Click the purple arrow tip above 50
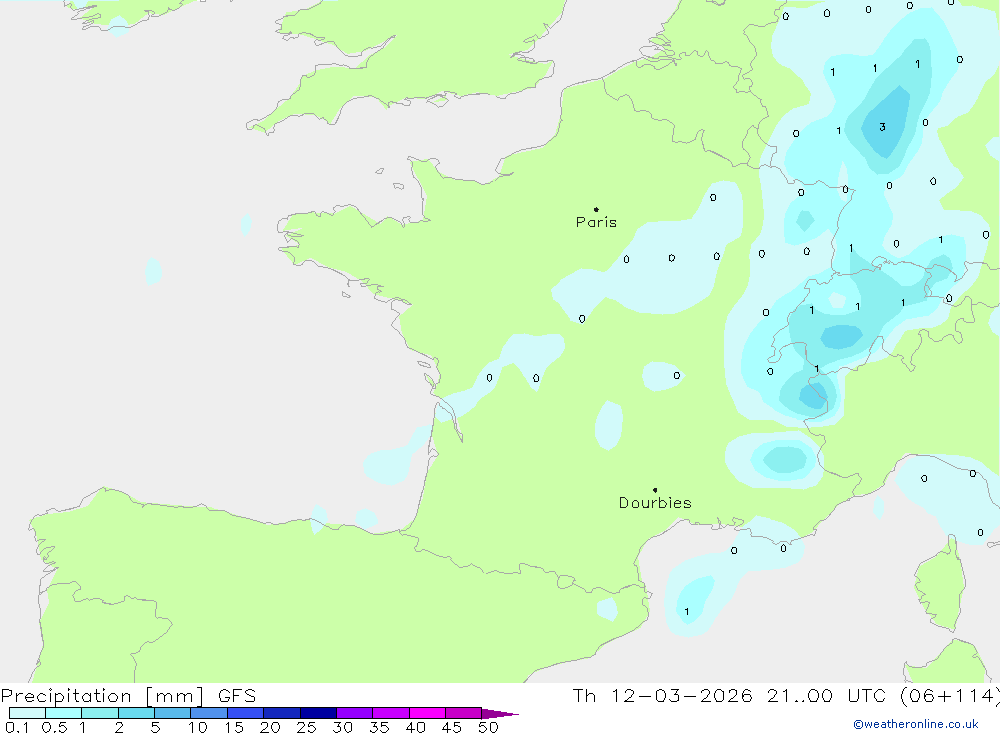The width and height of the screenshot is (1000, 733). pyautogui.click(x=500, y=714)
